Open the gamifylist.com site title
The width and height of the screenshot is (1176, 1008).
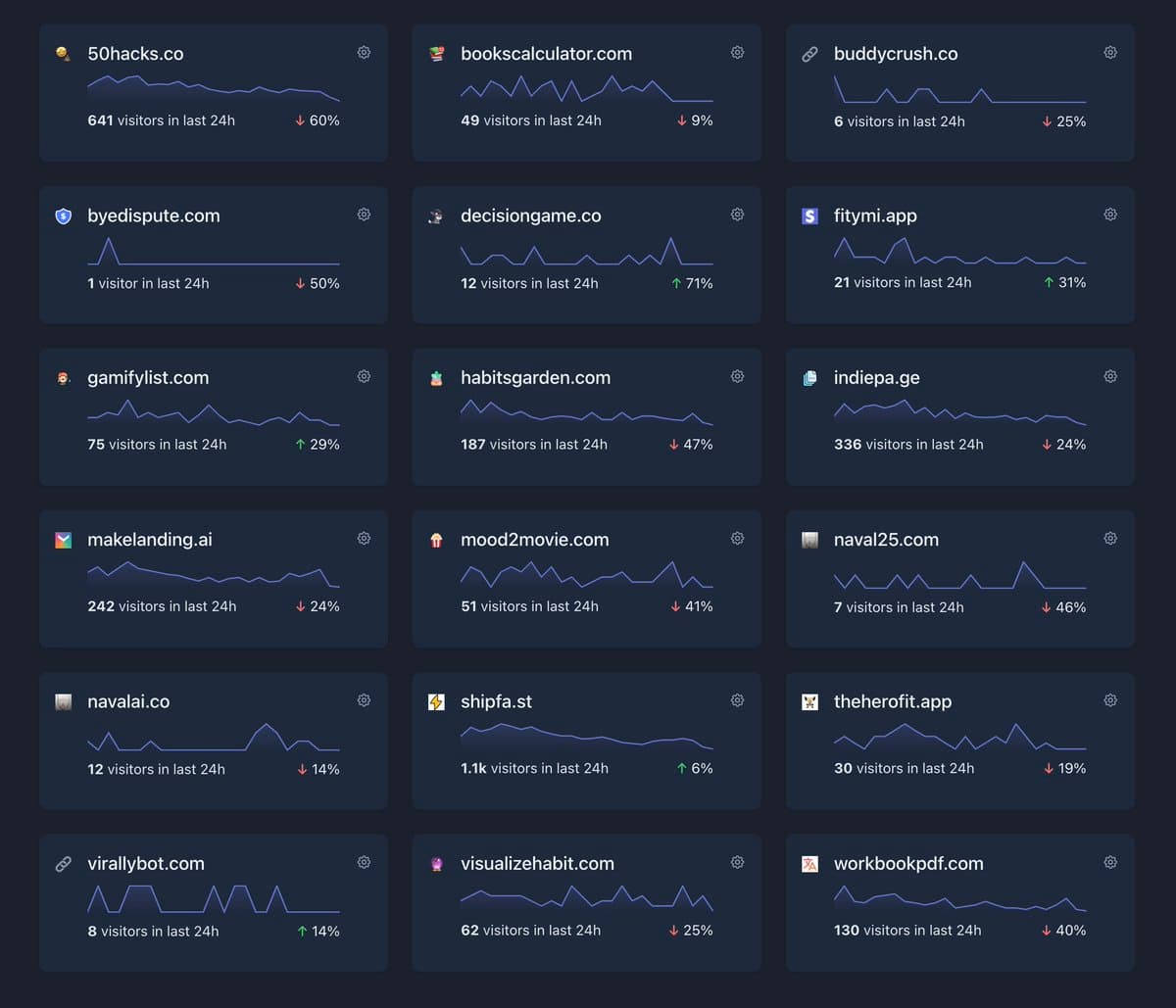click(148, 377)
